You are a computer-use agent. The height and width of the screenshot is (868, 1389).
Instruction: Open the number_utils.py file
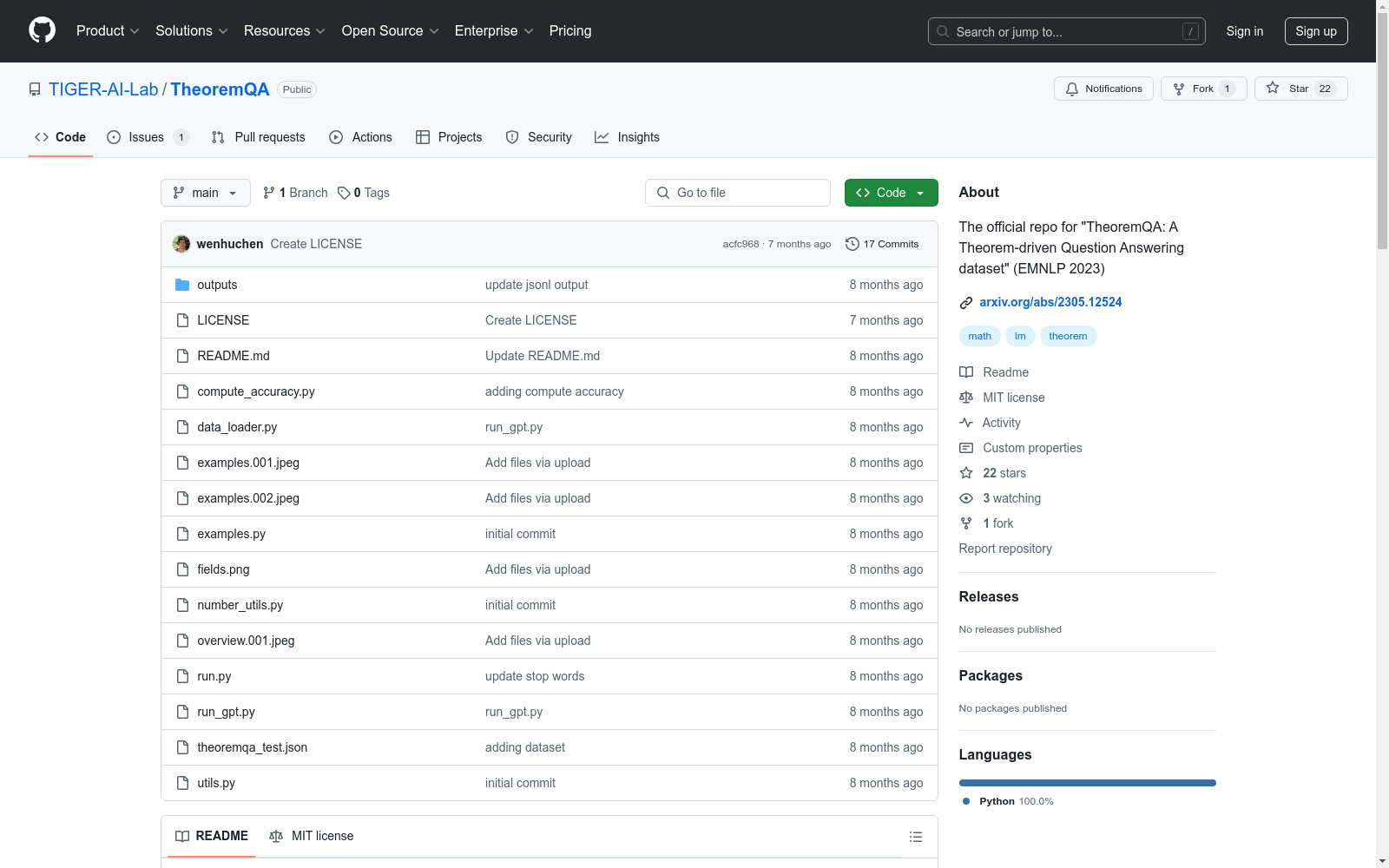[x=240, y=605]
